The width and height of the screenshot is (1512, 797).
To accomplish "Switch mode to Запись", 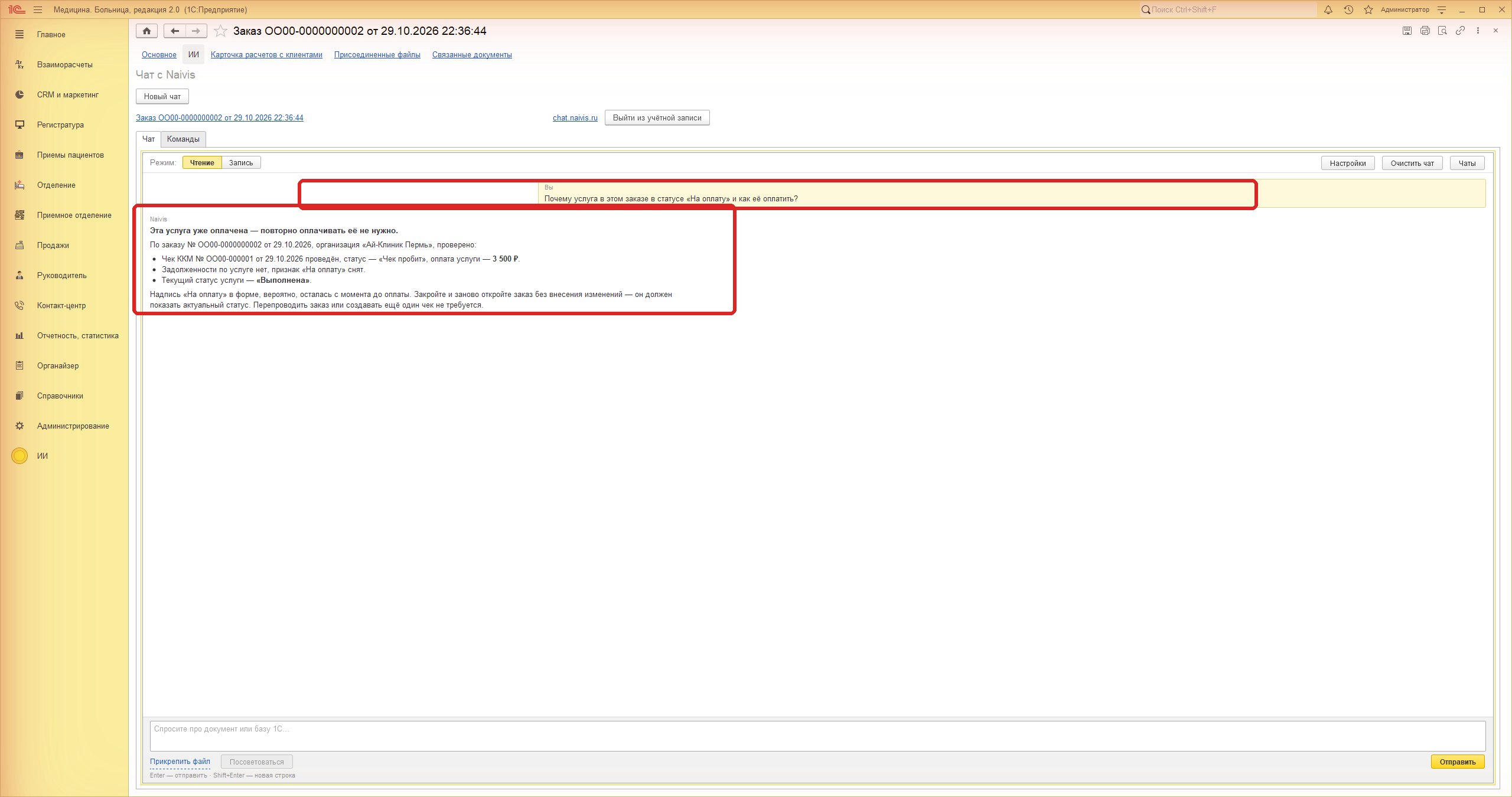I will (241, 163).
